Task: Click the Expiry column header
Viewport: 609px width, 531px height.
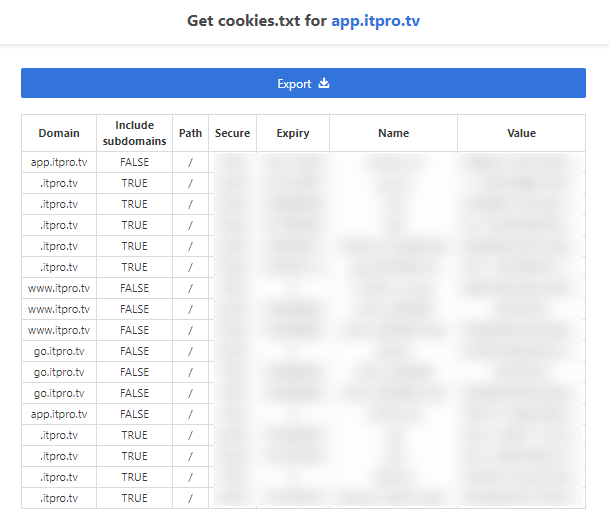Action: [x=293, y=133]
